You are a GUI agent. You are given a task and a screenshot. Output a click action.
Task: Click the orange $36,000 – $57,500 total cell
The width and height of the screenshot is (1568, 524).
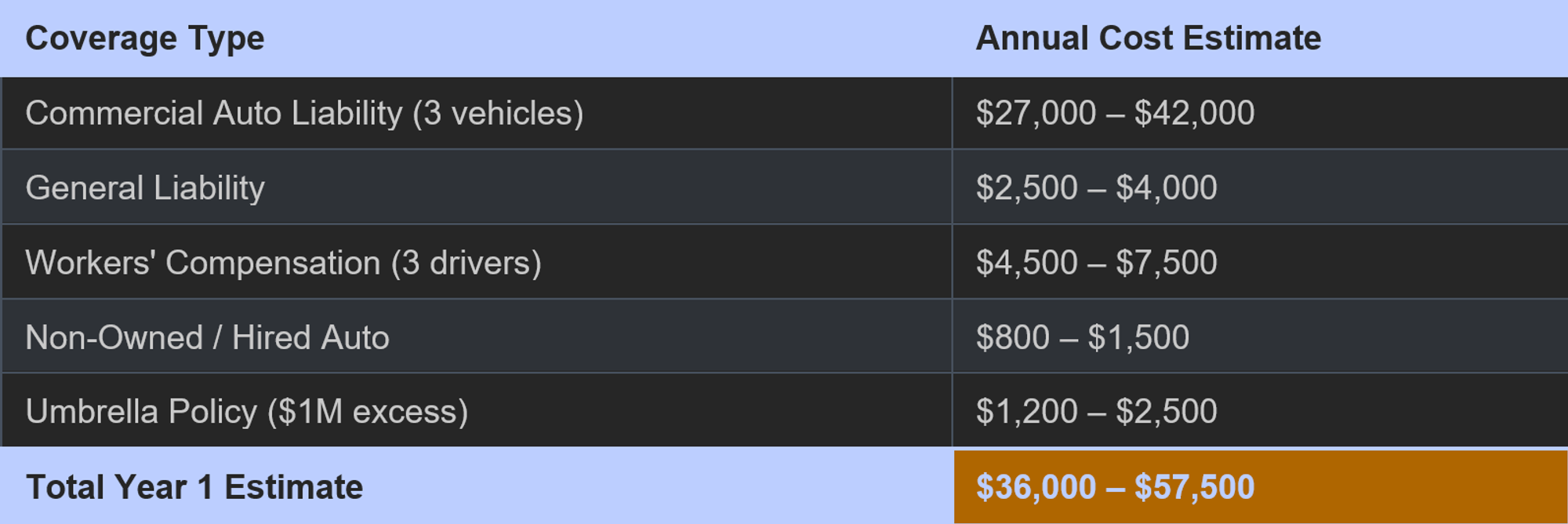1261,486
